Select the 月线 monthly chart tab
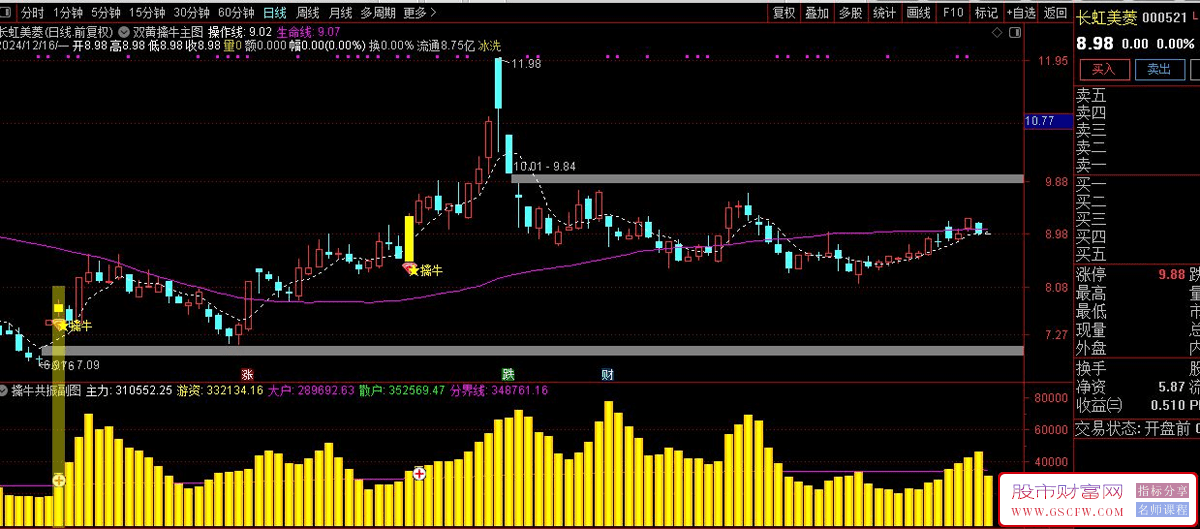Image resolution: width=1200 pixels, height=529 pixels. tap(340, 13)
